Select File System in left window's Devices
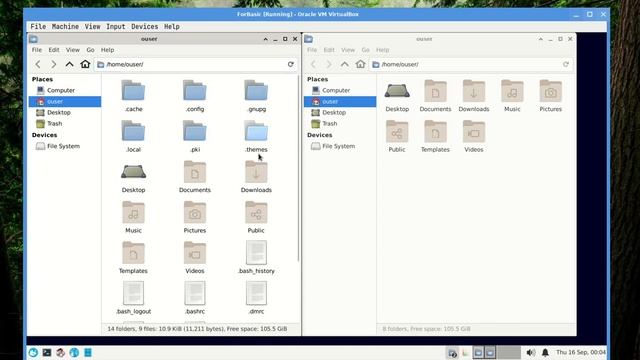The image size is (640, 360). coord(64,146)
